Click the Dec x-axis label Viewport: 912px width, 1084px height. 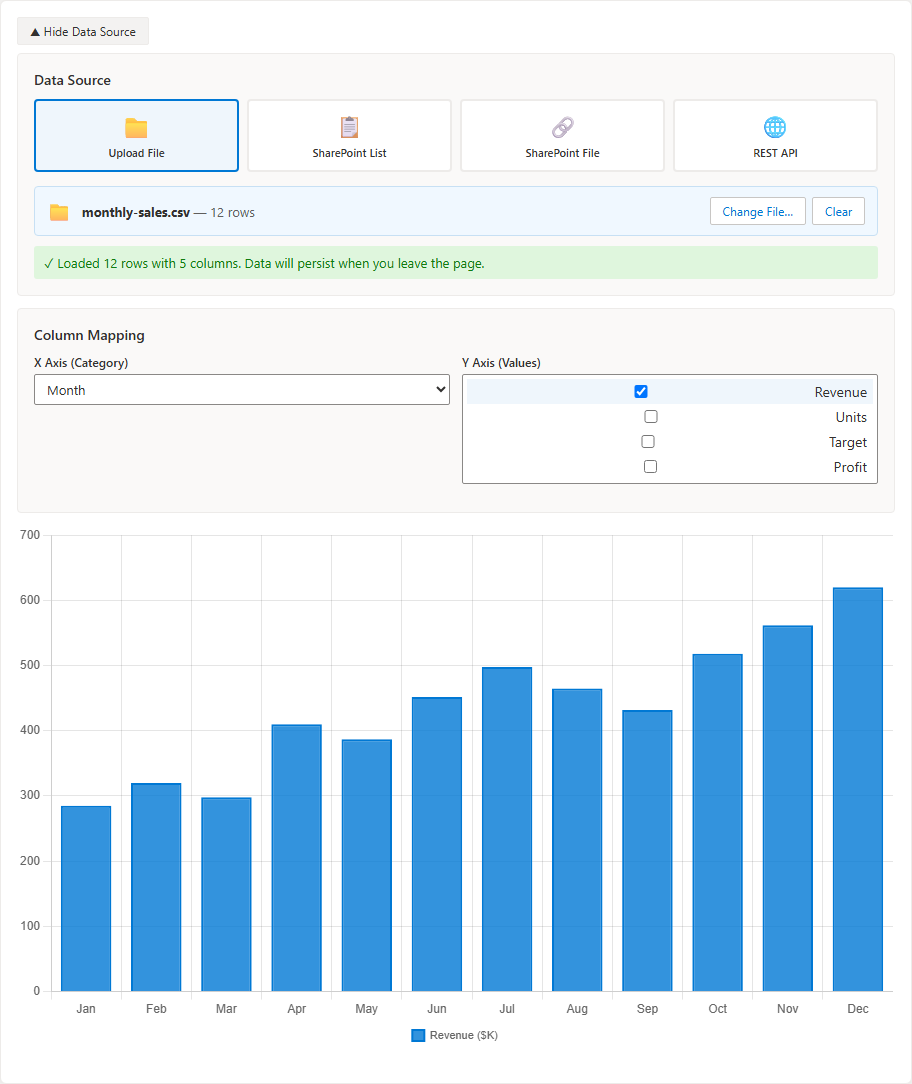[x=858, y=1009]
